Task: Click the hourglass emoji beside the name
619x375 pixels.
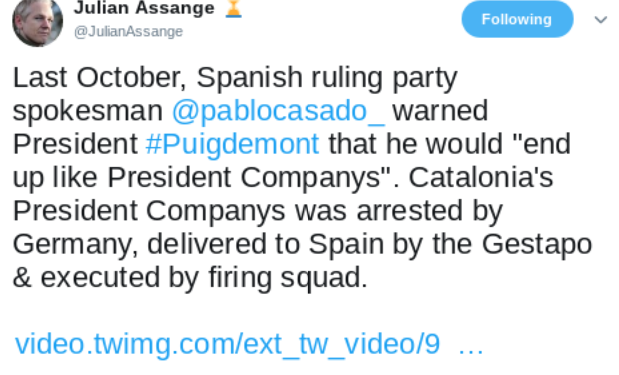Action: pyautogui.click(x=233, y=8)
